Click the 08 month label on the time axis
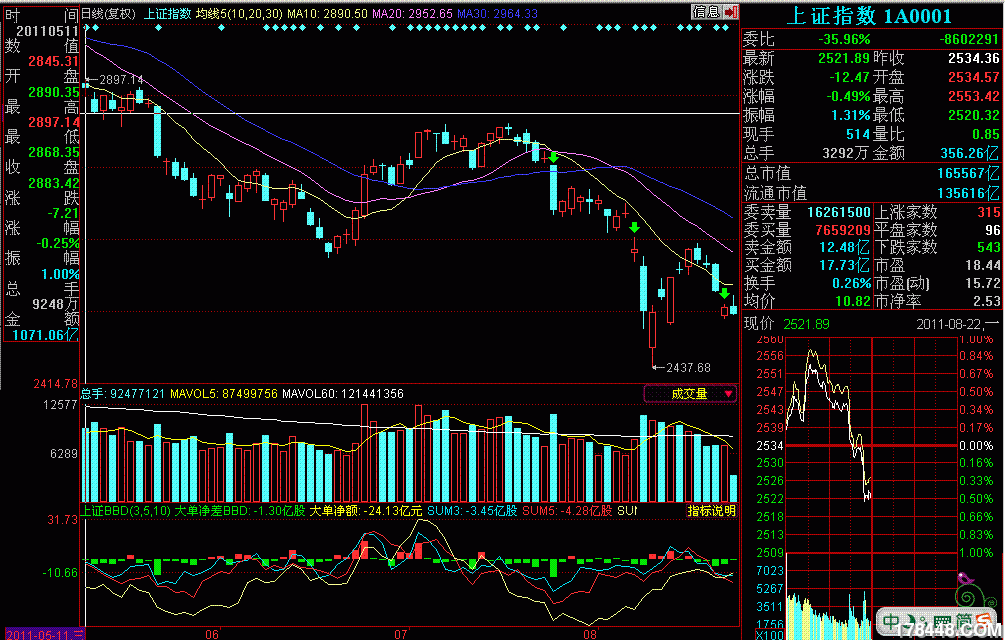The image size is (1005, 640). coord(590,634)
